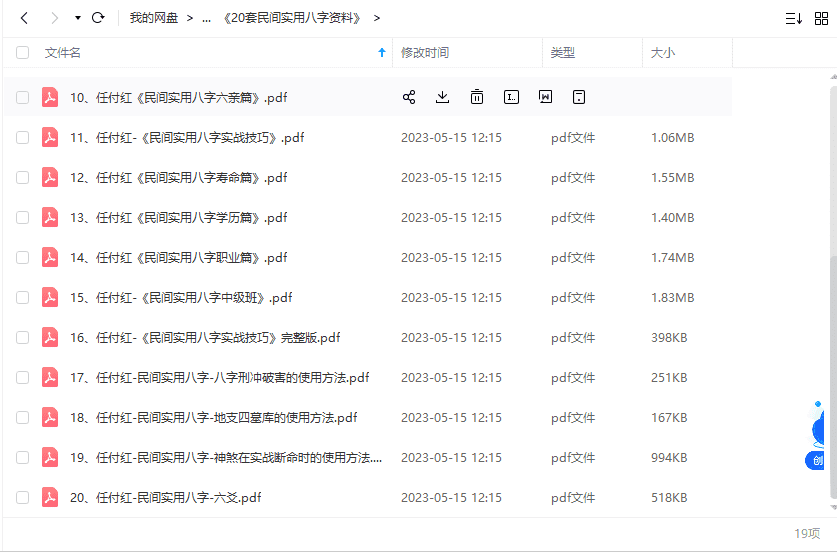This screenshot has width=837, height=552.
Task: Select checkbox for file 20 六爻.pdf
Action: [22, 497]
